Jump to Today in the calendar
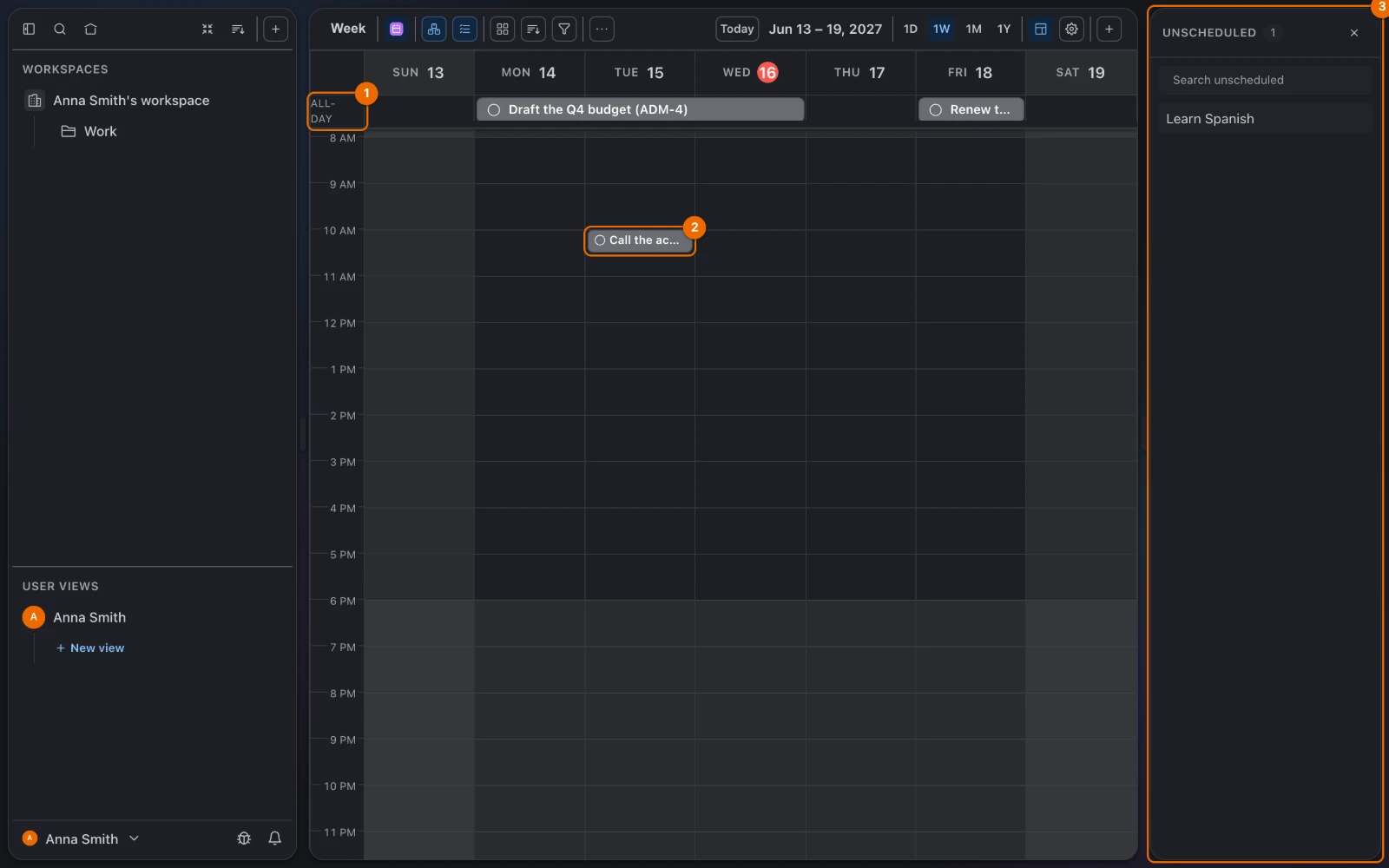Image resolution: width=1389 pixels, height=868 pixels. point(737,29)
